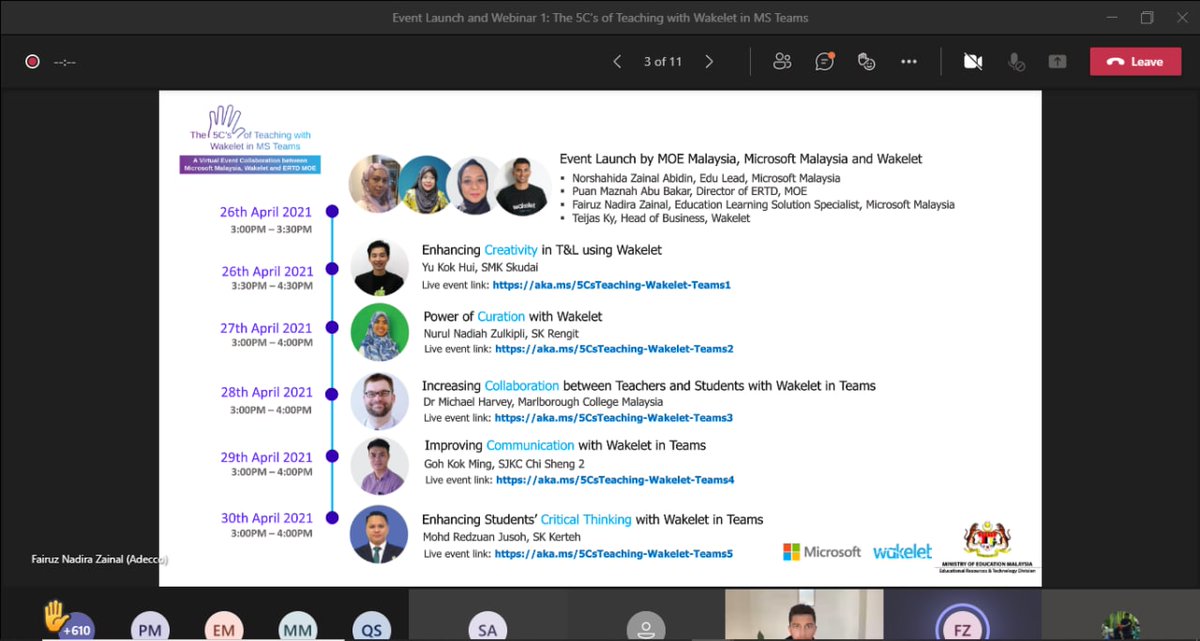This screenshot has height=641, width=1200.
Task: Advance to the next slide arrow
Action: click(709, 62)
